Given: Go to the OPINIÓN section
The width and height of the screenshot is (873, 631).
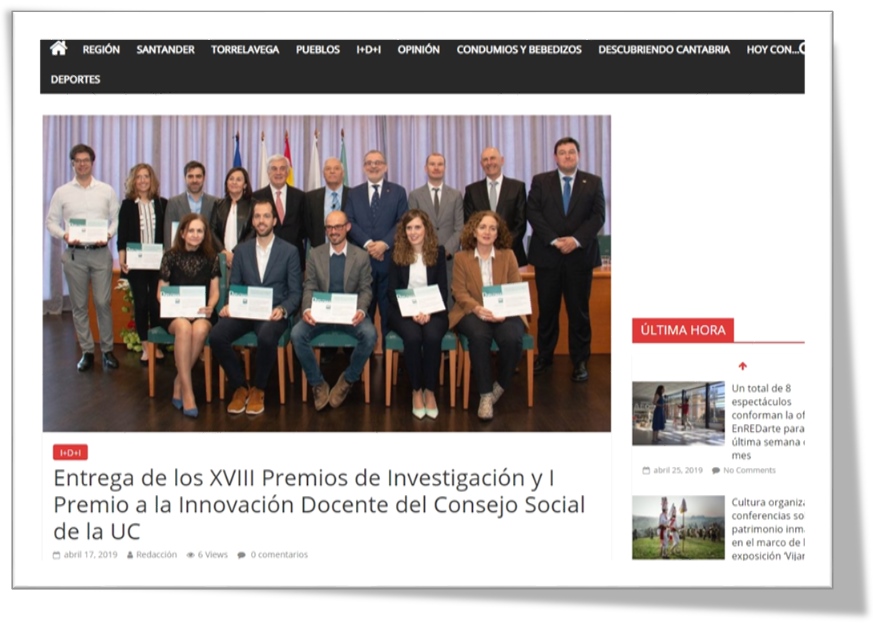Looking at the screenshot, I should [419, 50].
